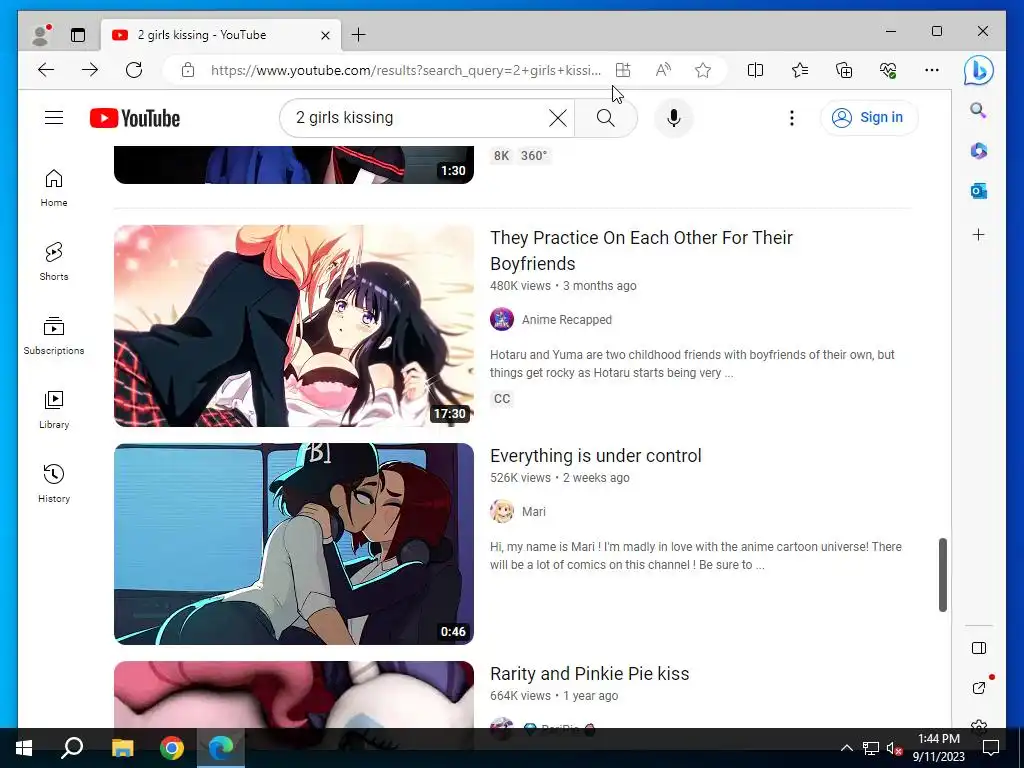
Task: Open the 17:30 anime video thumbnail
Action: coord(294,326)
